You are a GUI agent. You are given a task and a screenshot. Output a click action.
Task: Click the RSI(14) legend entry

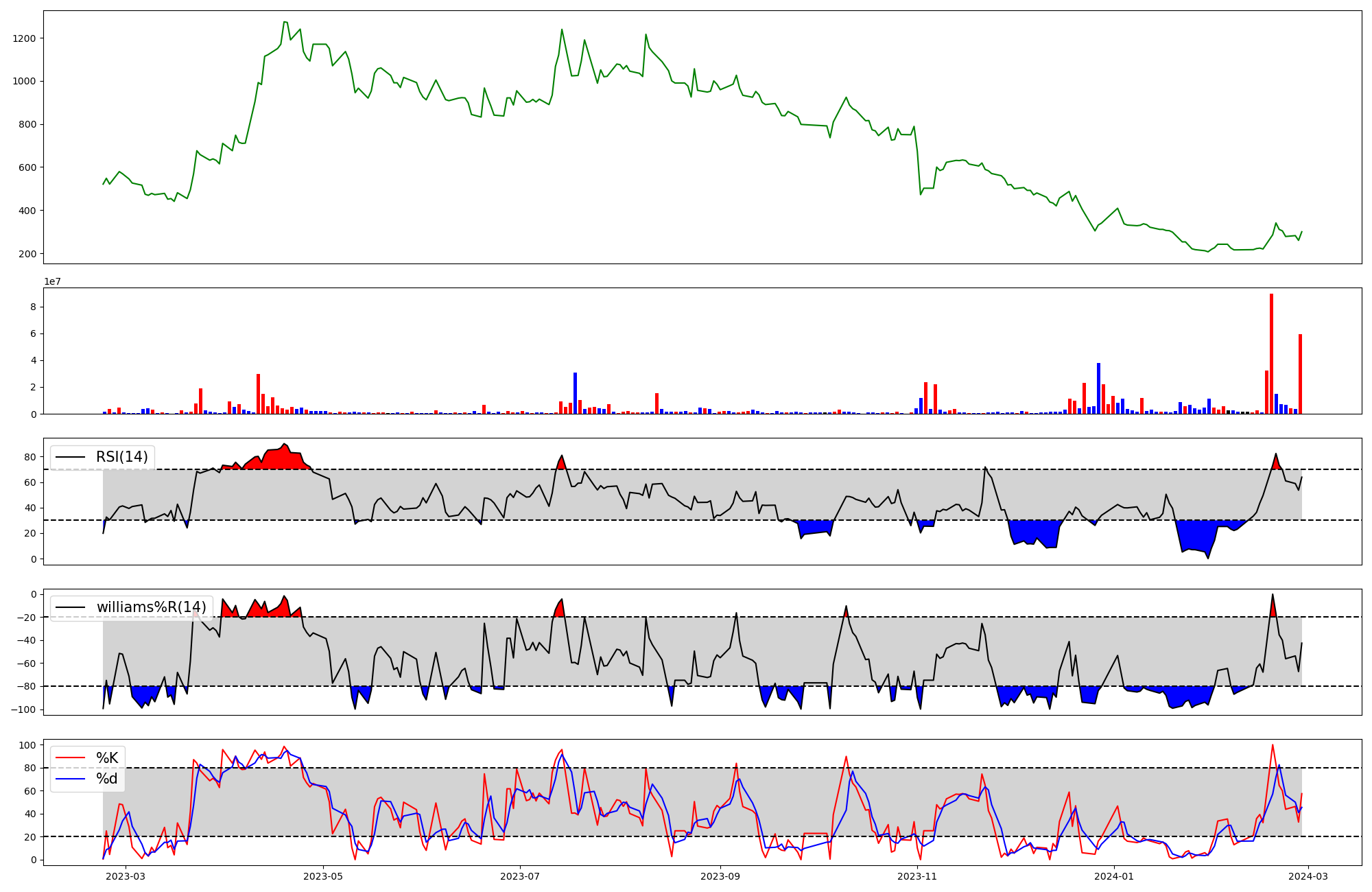click(121, 457)
